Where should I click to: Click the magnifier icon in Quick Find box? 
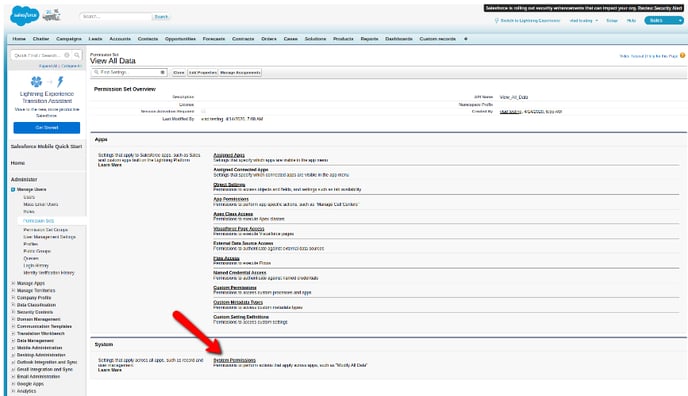coord(77,55)
